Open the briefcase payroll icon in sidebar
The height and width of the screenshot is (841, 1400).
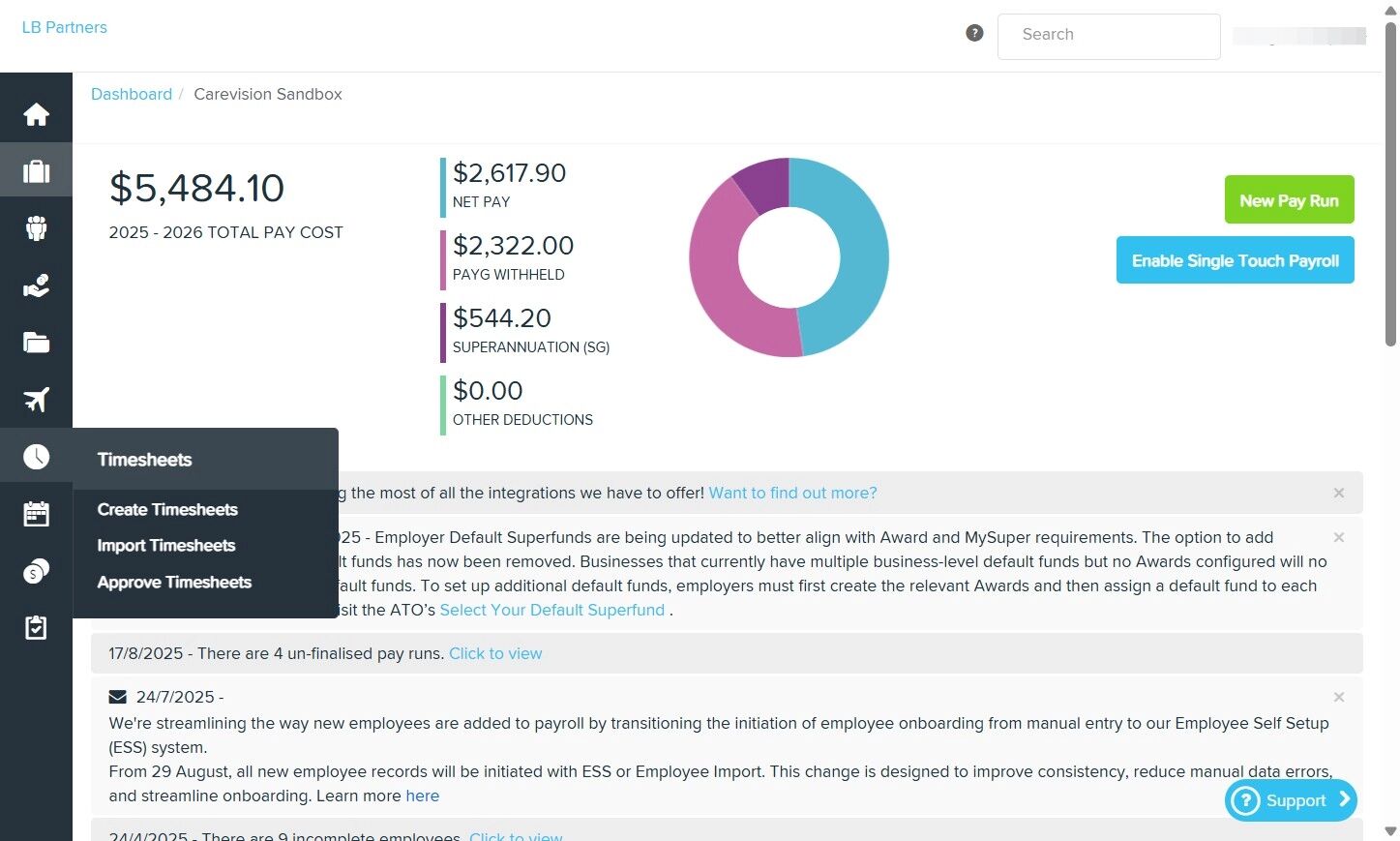[36, 171]
